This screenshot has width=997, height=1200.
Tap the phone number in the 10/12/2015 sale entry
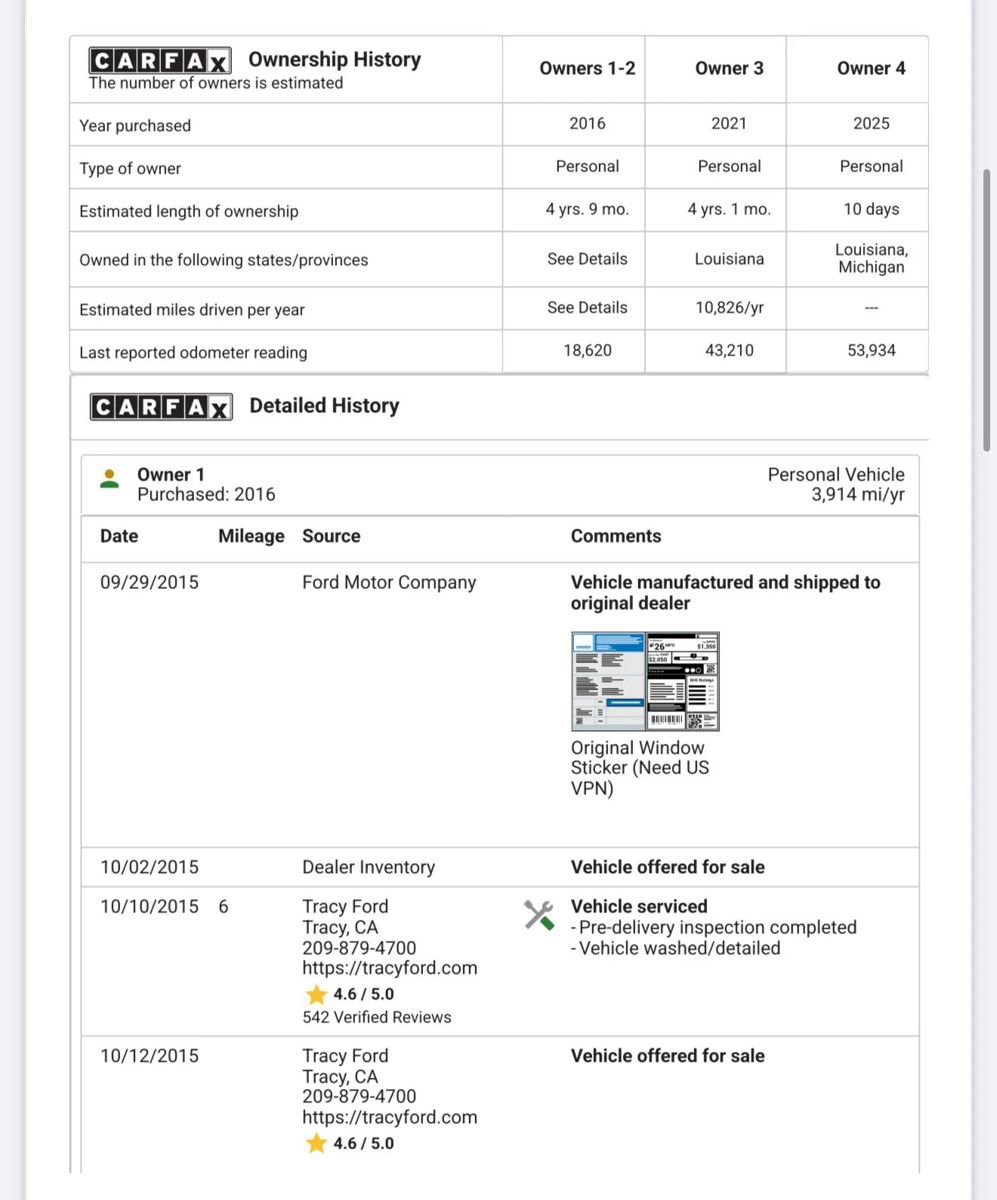point(359,1096)
